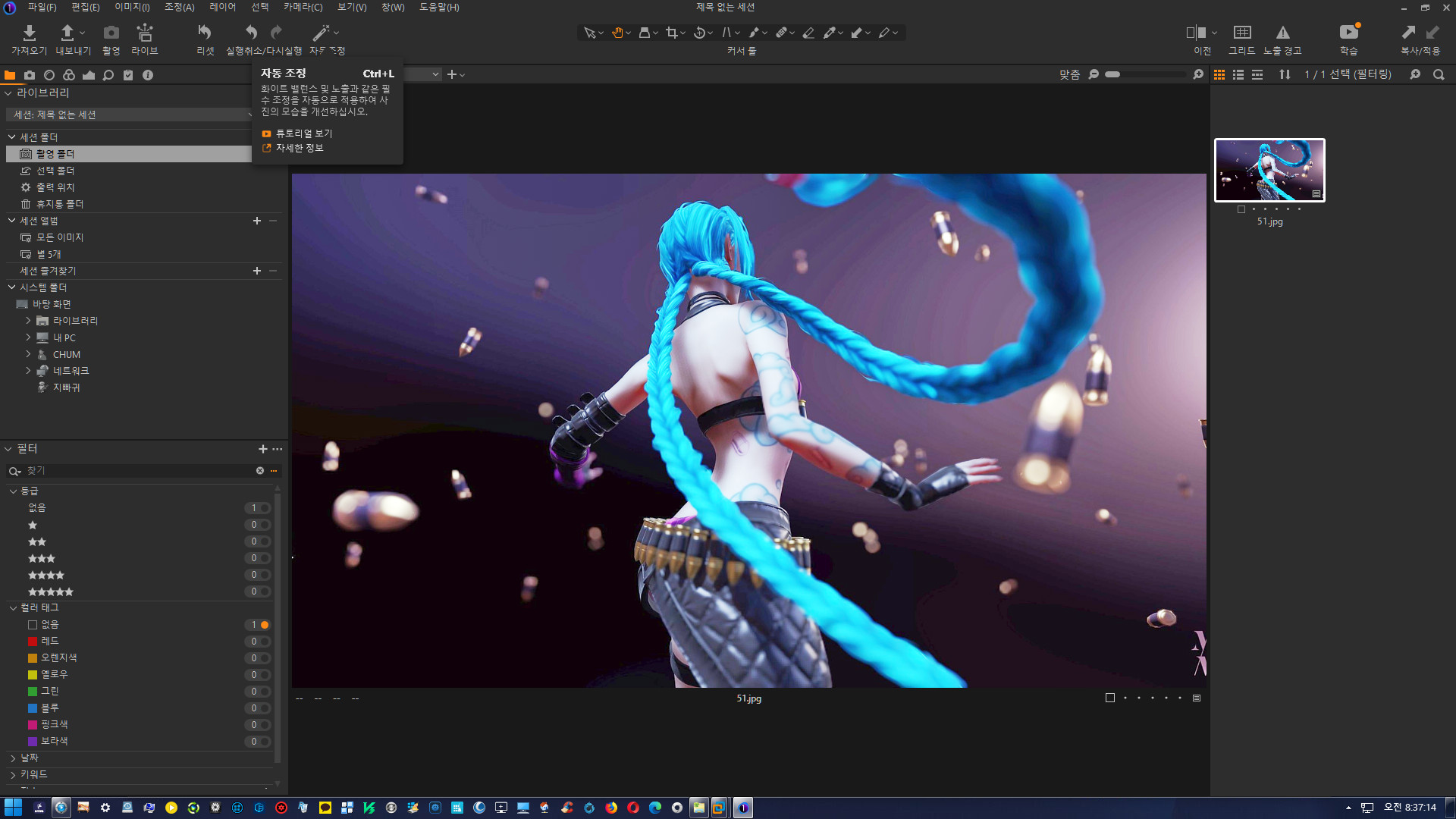
Task: Select the Draw Mask brush tool
Action: [x=754, y=33]
